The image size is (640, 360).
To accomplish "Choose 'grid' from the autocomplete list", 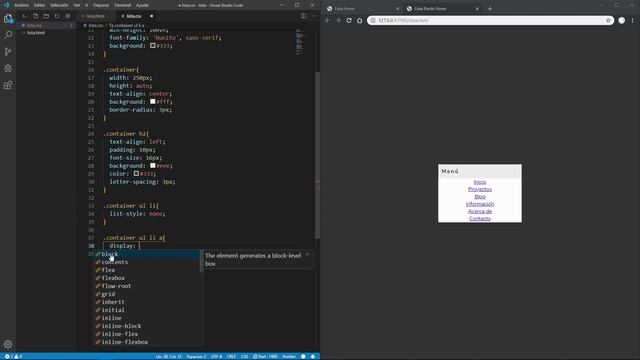I will pos(147,294).
